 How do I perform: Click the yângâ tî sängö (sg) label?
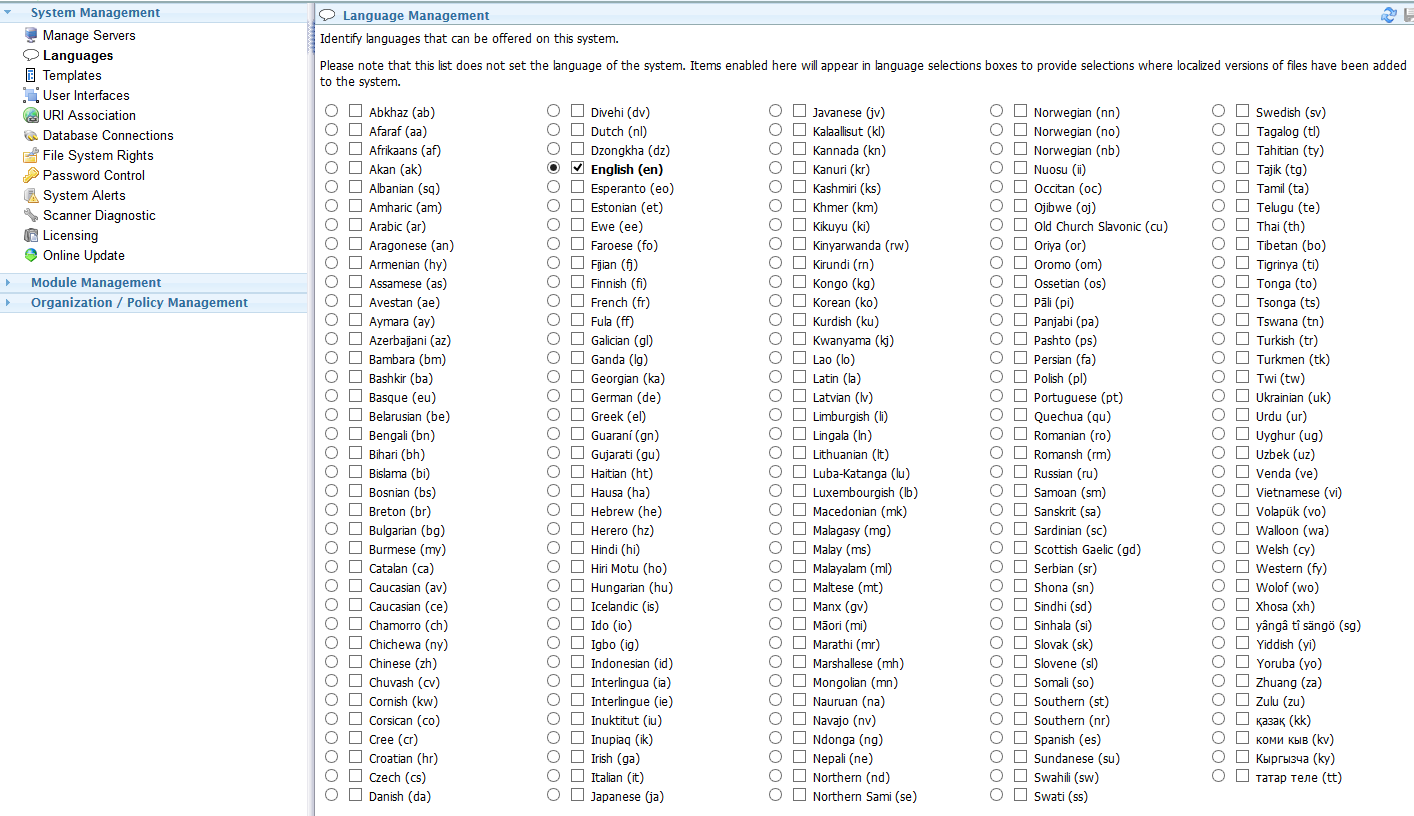[x=1309, y=626]
